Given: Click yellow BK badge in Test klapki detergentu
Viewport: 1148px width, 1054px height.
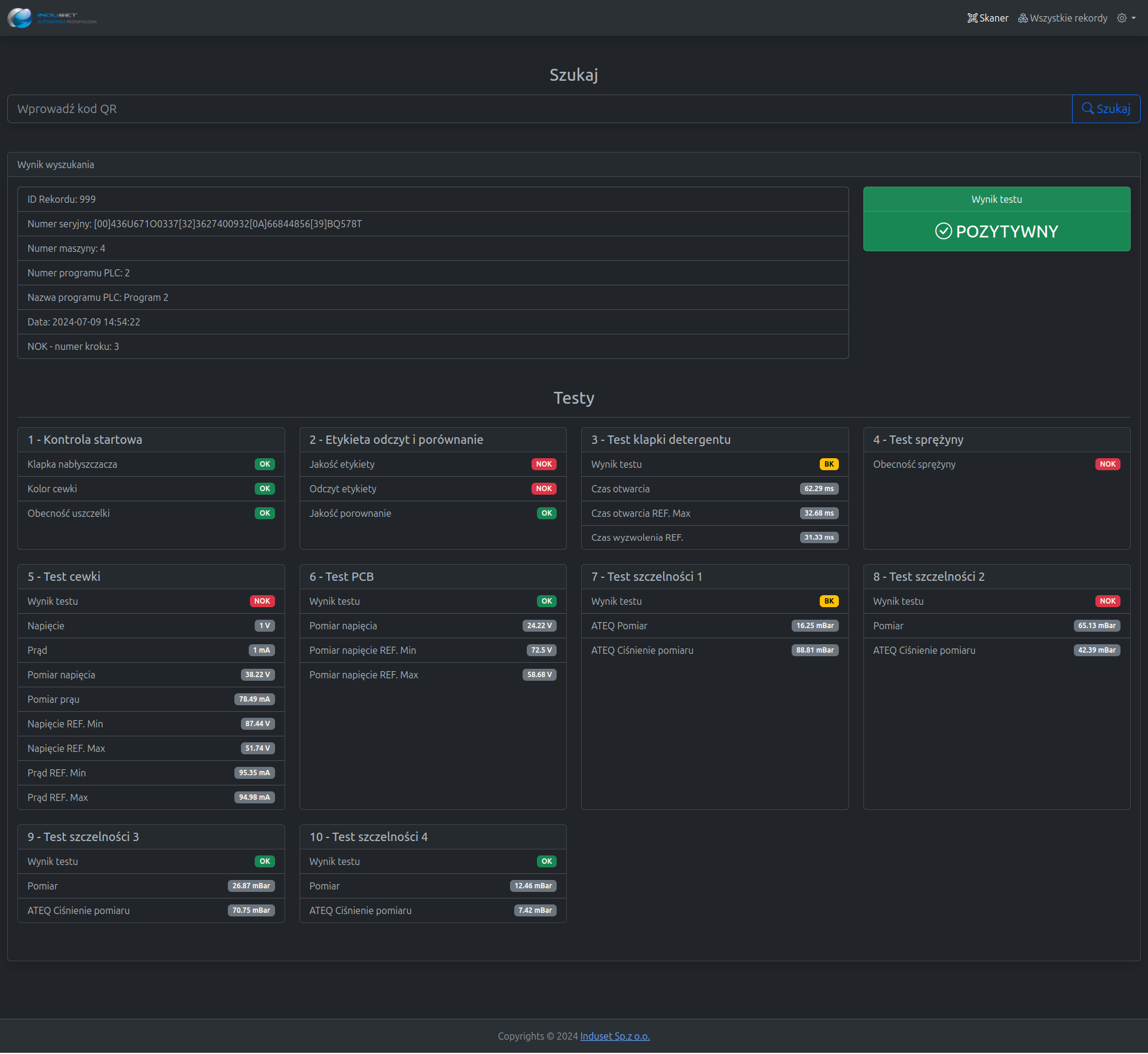Looking at the screenshot, I should pos(829,464).
